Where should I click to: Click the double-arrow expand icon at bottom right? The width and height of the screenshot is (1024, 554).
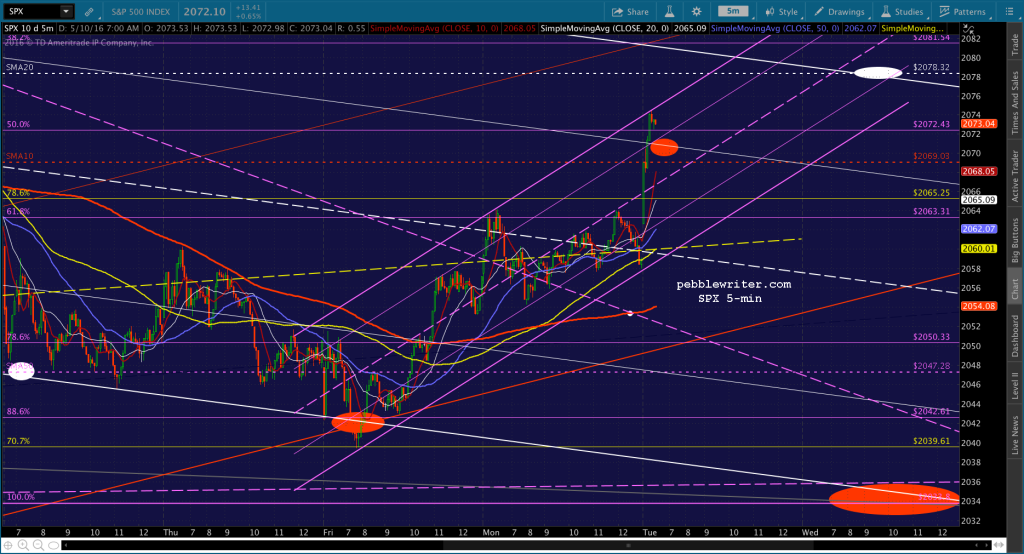tap(999, 545)
